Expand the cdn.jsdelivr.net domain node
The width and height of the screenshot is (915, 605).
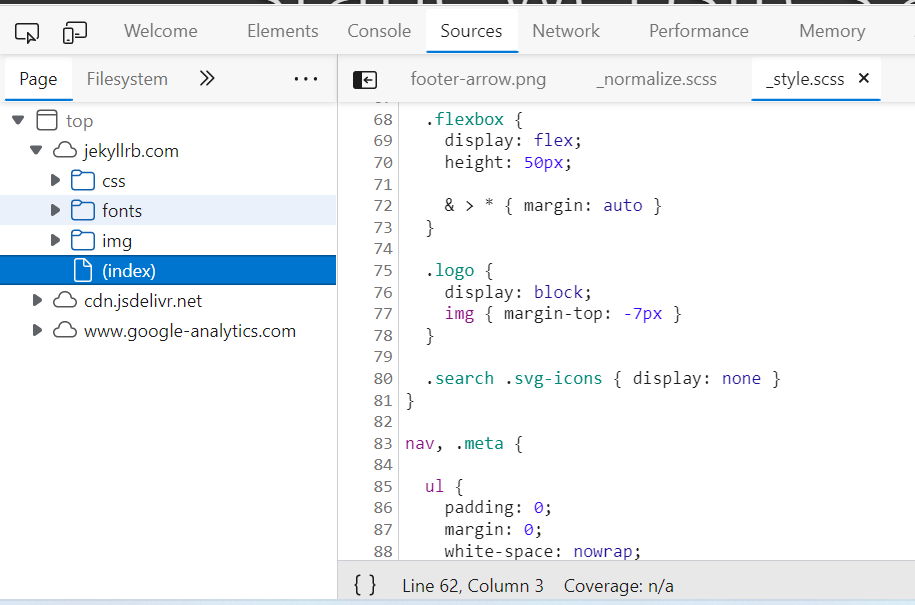[38, 301]
